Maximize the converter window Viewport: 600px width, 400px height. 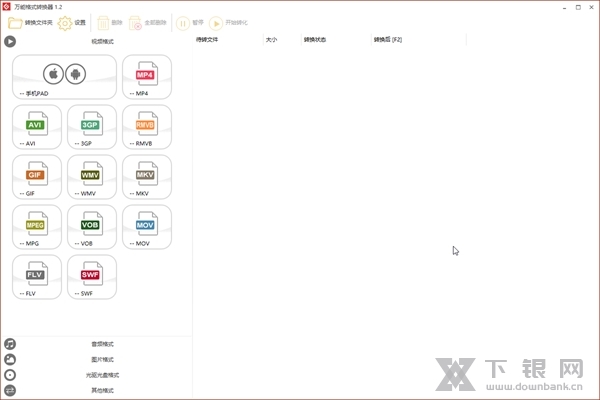pos(578,7)
